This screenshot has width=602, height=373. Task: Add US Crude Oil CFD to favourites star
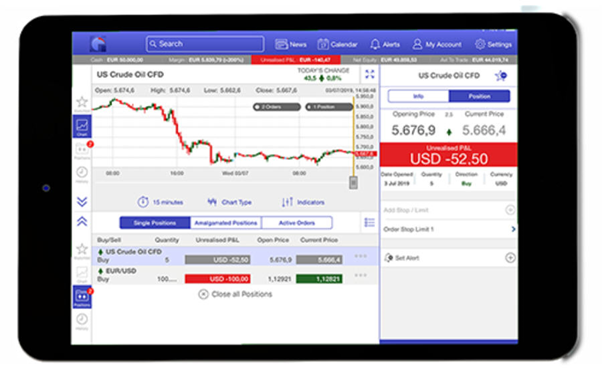[x=501, y=76]
